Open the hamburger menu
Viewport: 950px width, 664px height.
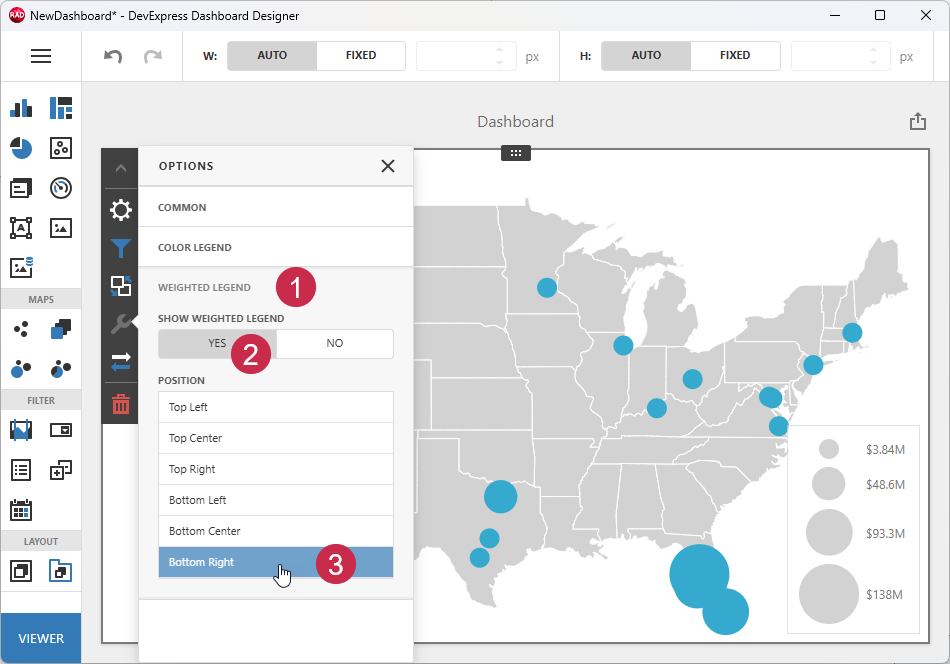(x=41, y=56)
